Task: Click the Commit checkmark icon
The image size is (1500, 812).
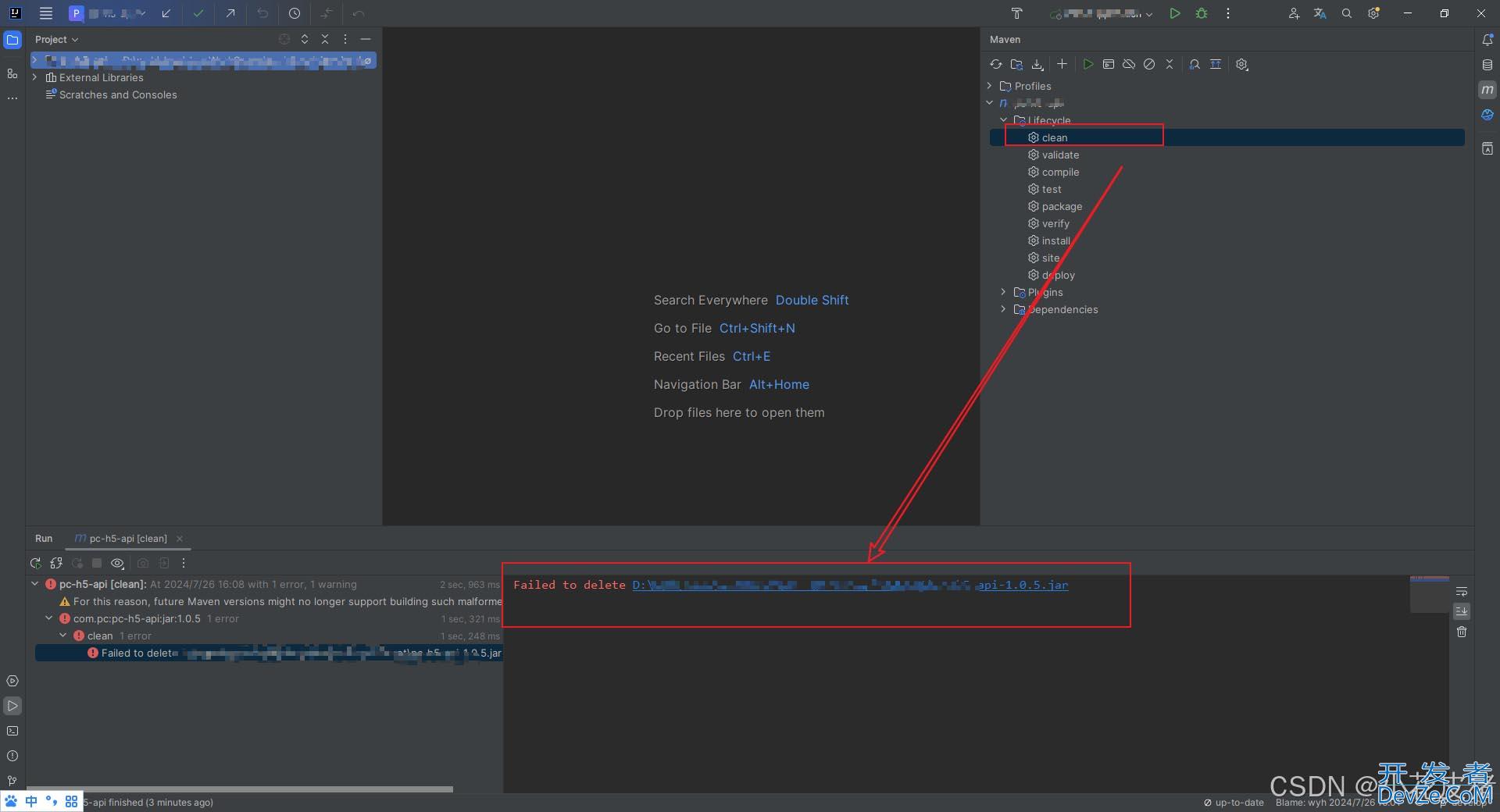Action: pos(198,13)
